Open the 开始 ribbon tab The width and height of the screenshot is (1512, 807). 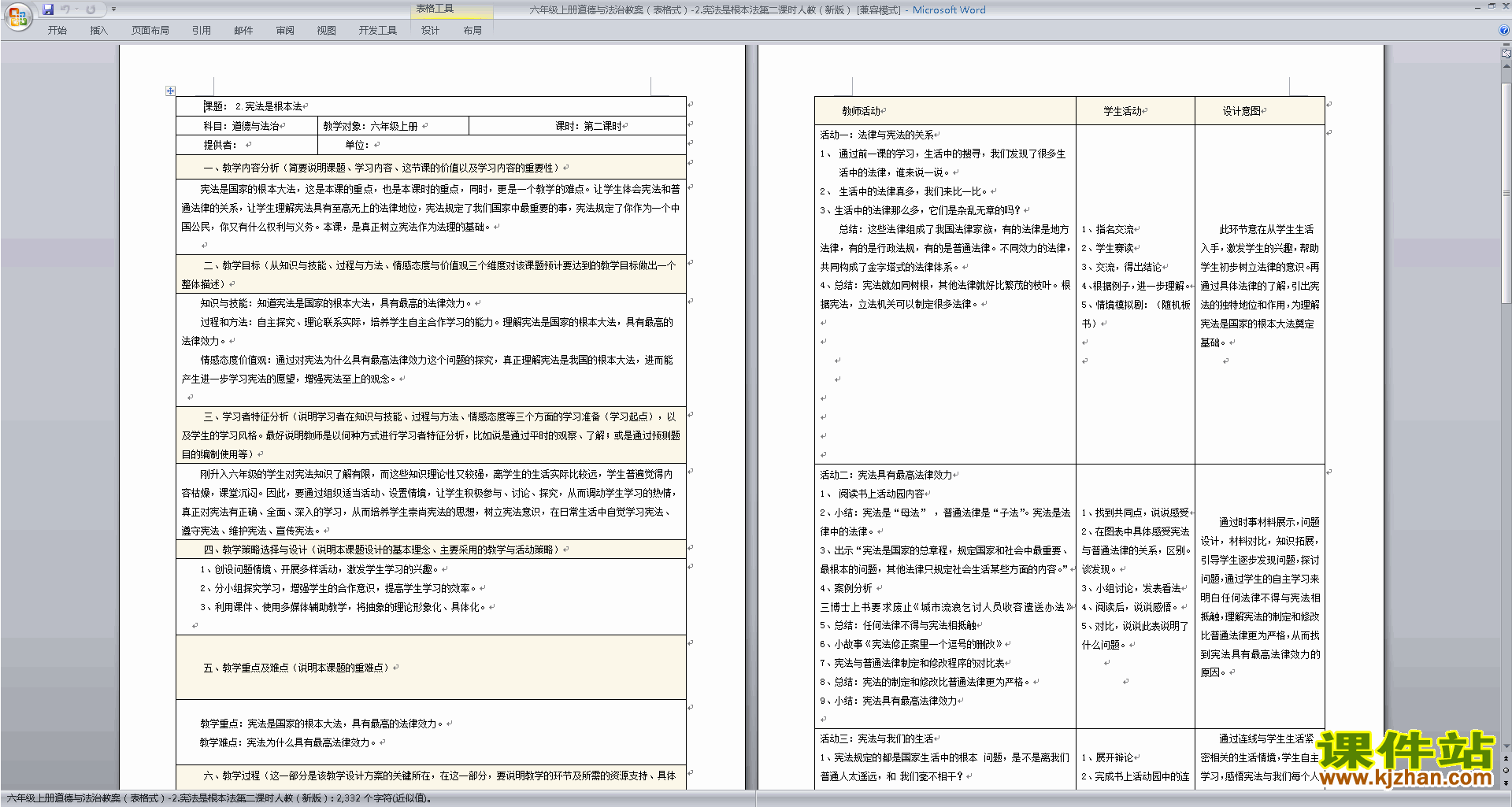tap(57, 31)
